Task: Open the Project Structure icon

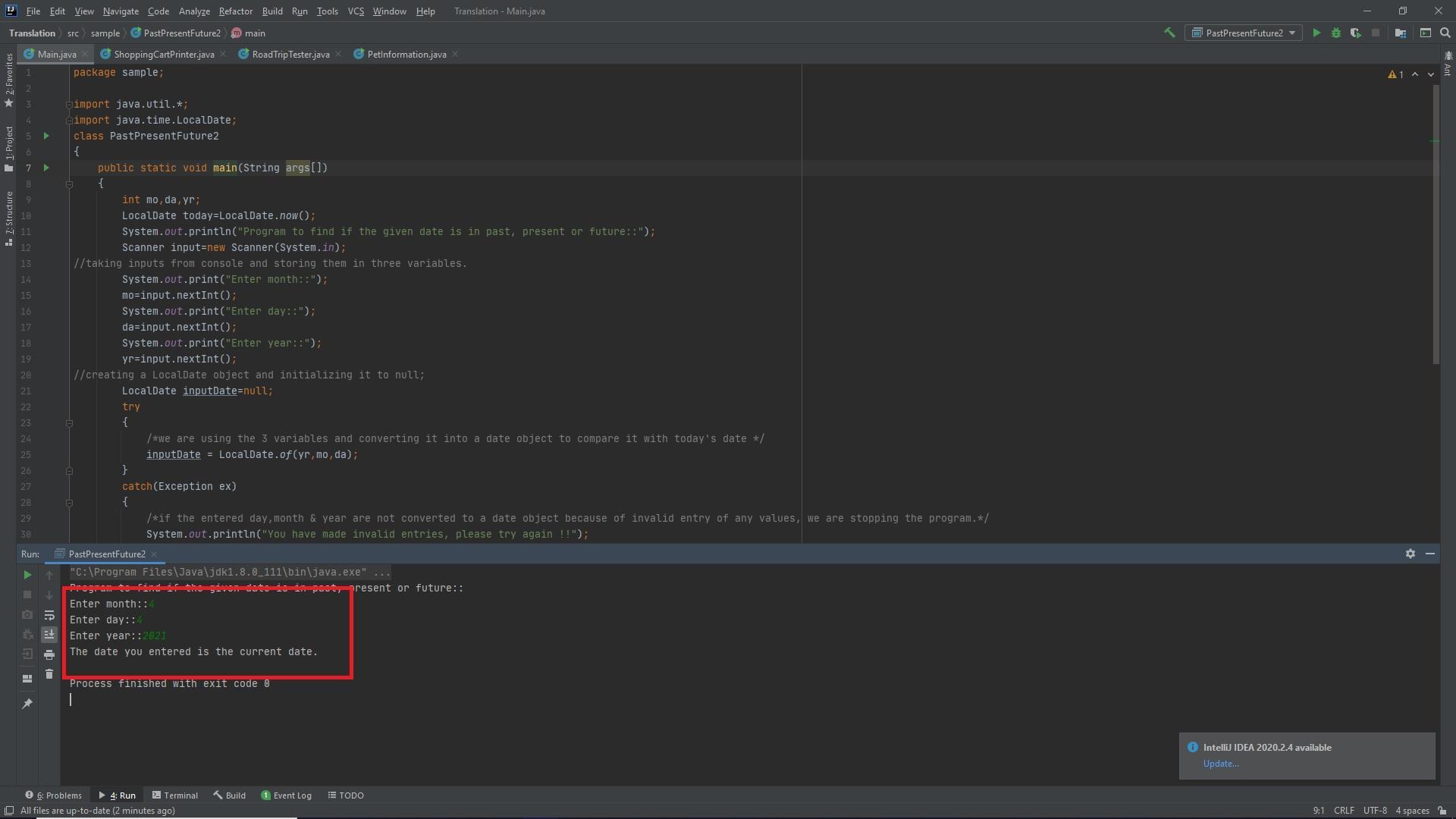Action: tap(1401, 33)
